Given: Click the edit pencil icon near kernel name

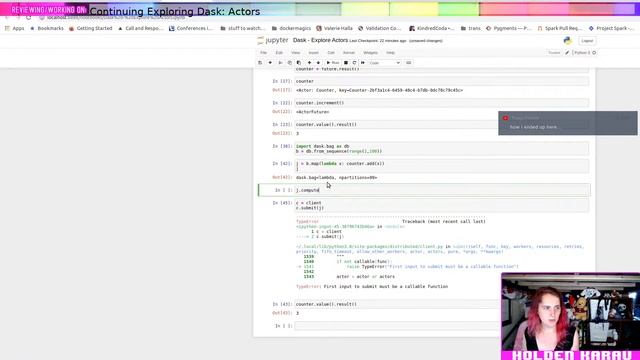Looking at the screenshot, I should click(x=567, y=53).
